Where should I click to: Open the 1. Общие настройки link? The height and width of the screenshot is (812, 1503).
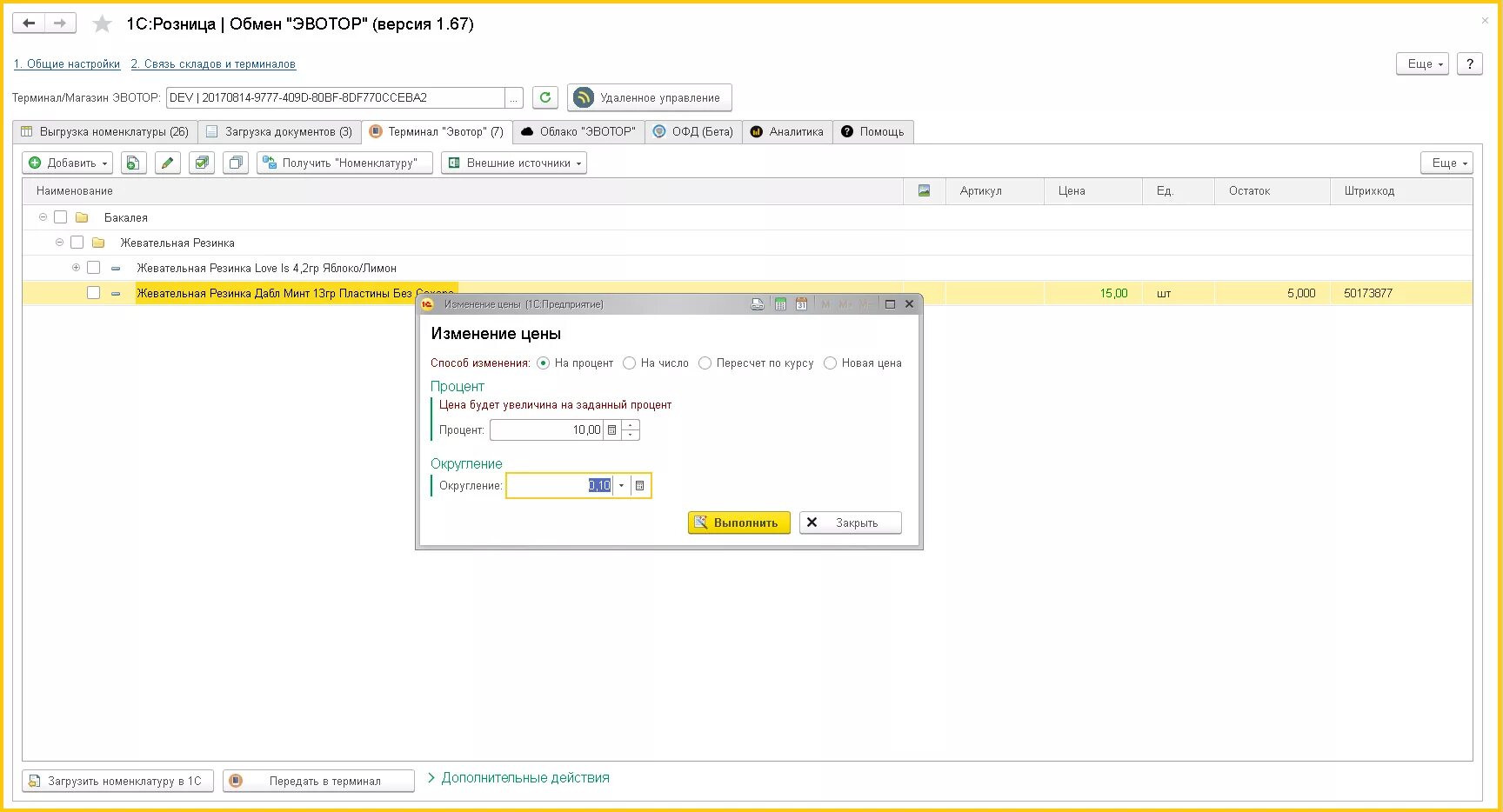[x=67, y=64]
